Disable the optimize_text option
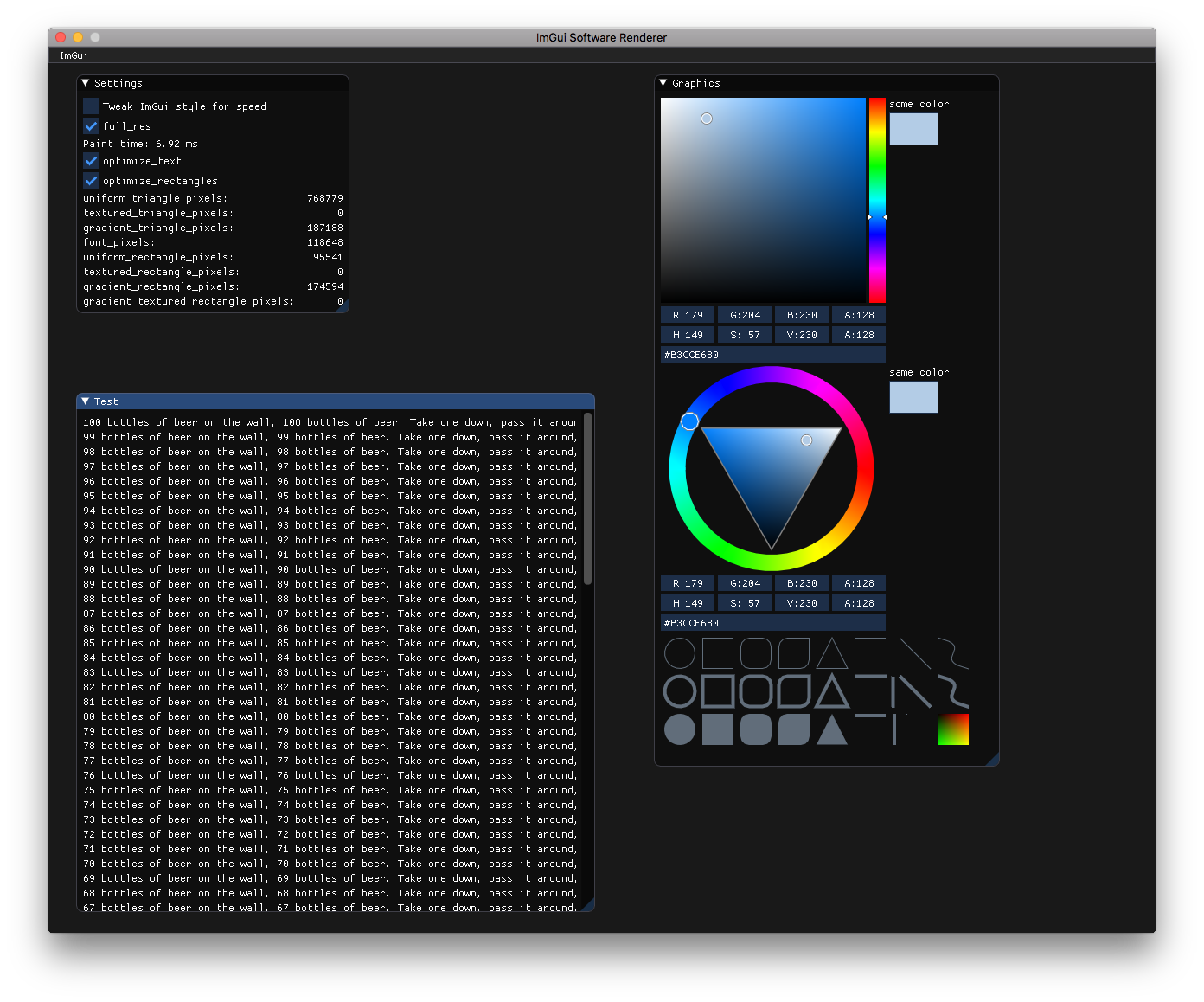 pos(91,161)
